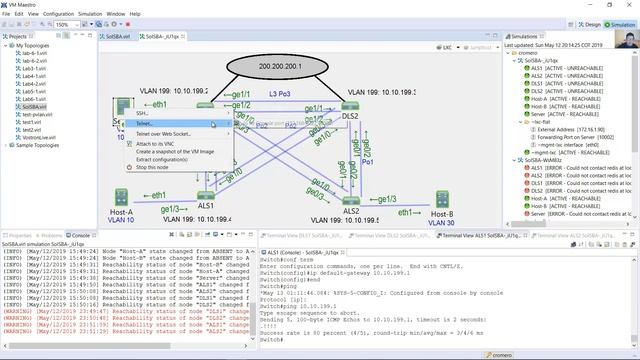
Task: Select ALS1 [ACTIVE - UNREACHABLE] entry
Action: (564, 68)
